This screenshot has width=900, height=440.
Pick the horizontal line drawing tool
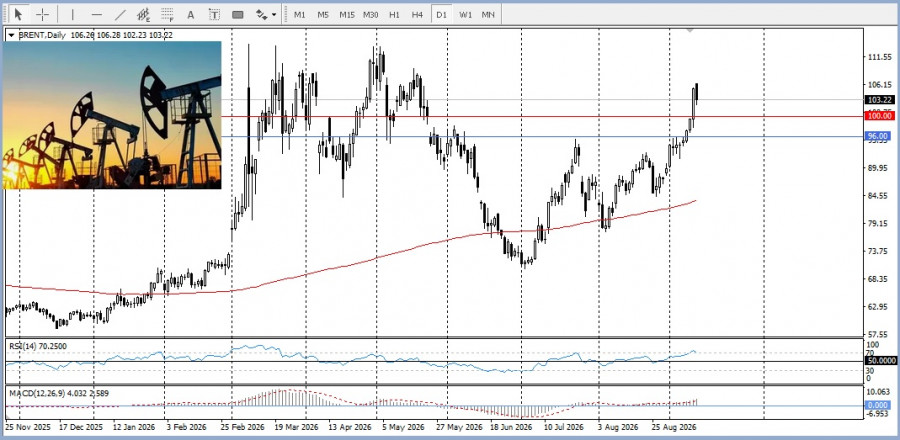[x=96, y=14]
